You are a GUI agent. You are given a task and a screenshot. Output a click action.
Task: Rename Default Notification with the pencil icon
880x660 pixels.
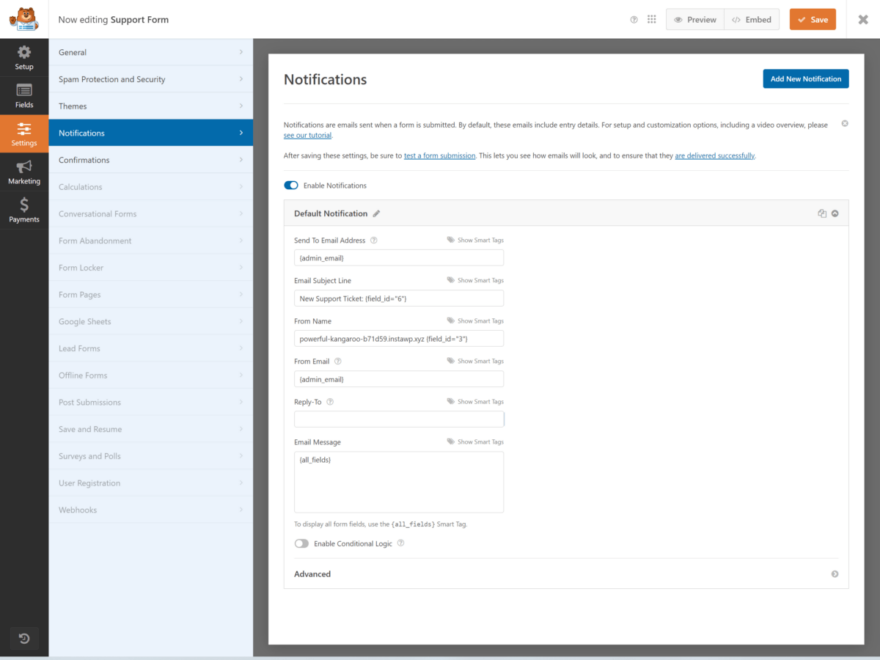377,213
